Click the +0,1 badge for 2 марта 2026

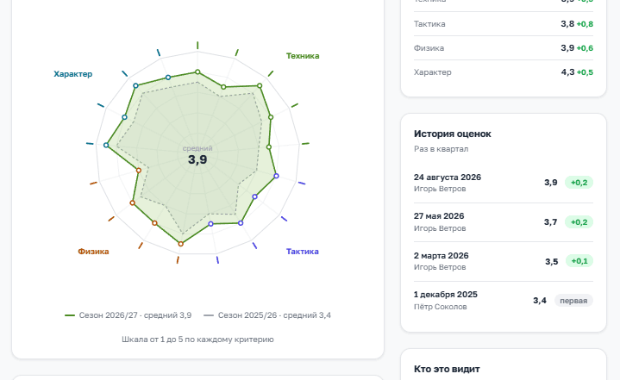click(x=579, y=261)
